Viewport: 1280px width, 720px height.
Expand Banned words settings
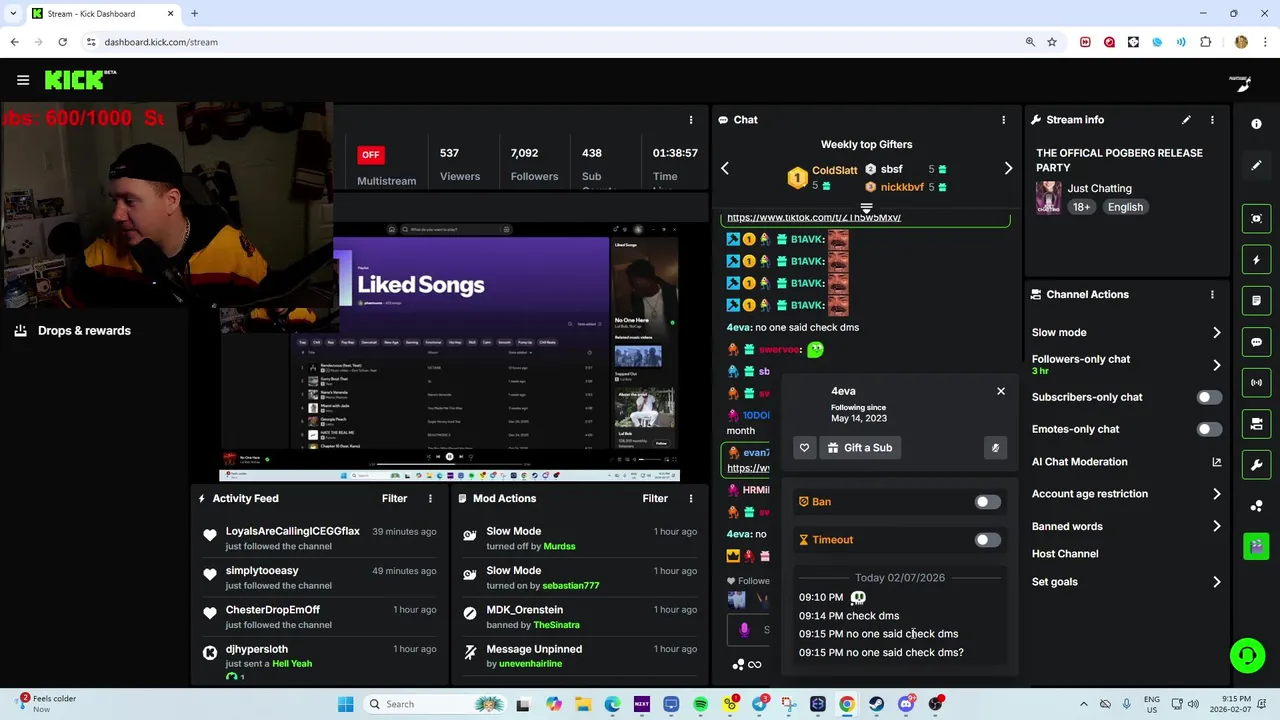[1216, 526]
